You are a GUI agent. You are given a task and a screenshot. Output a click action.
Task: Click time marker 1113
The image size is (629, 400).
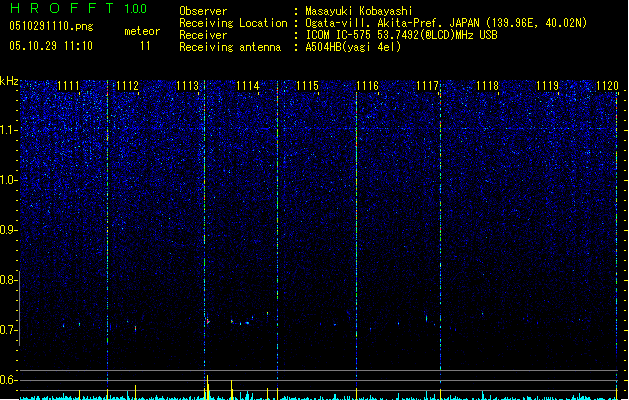[x=187, y=85]
